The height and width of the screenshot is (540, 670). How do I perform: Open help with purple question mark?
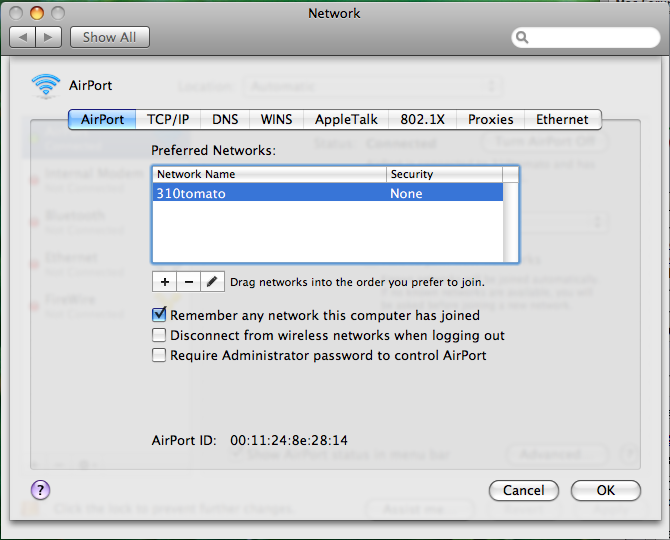[x=41, y=490]
